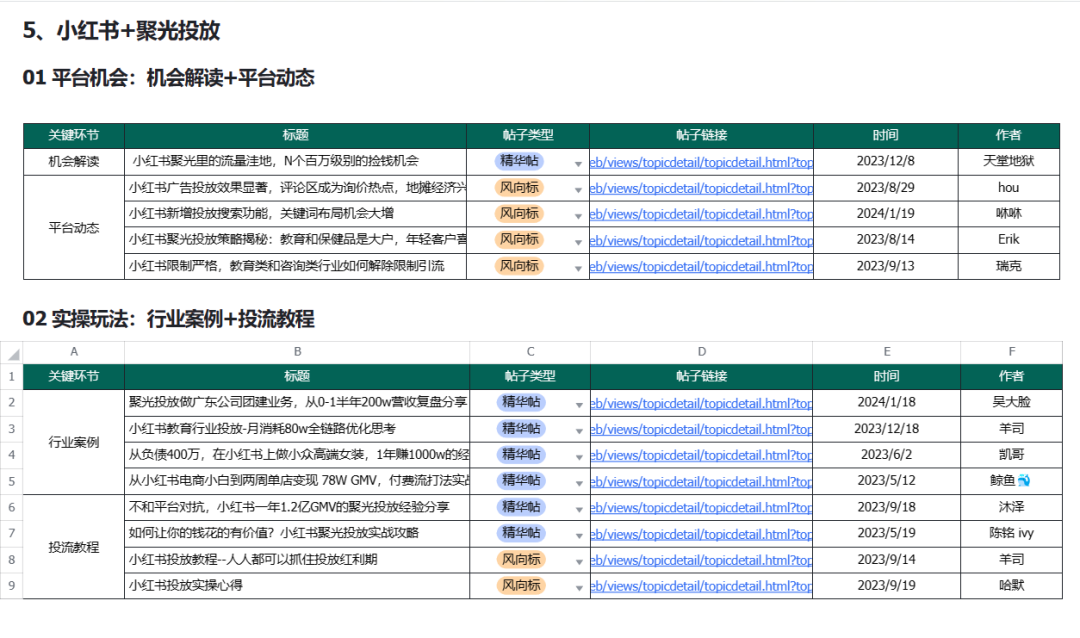Open the post link dated 2023/12/8
Screen dimensions: 1080x638
(x=701, y=163)
